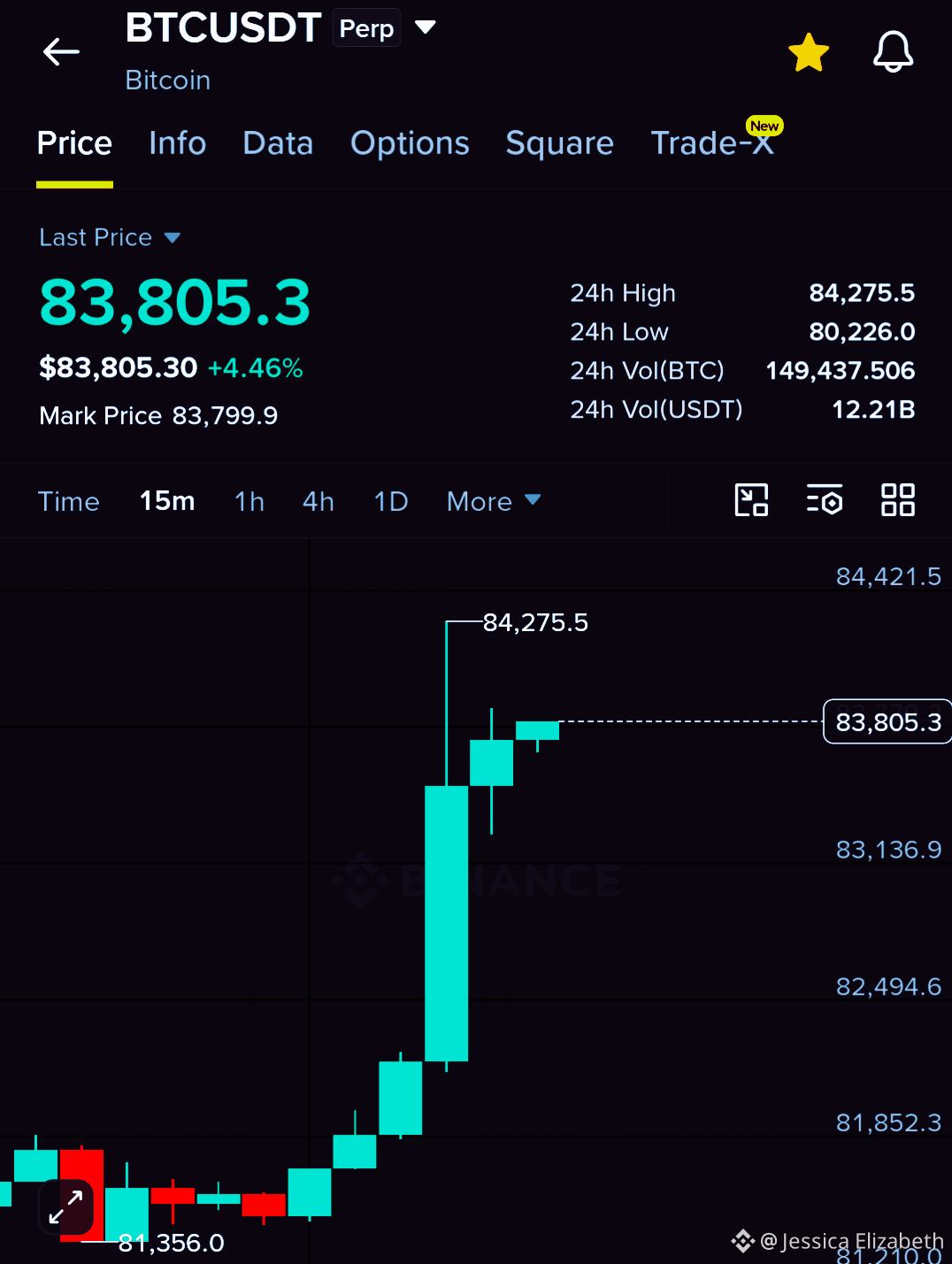This screenshot has height=1264, width=952.
Task: Expand the More timeframes dropdown
Action: pos(494,501)
